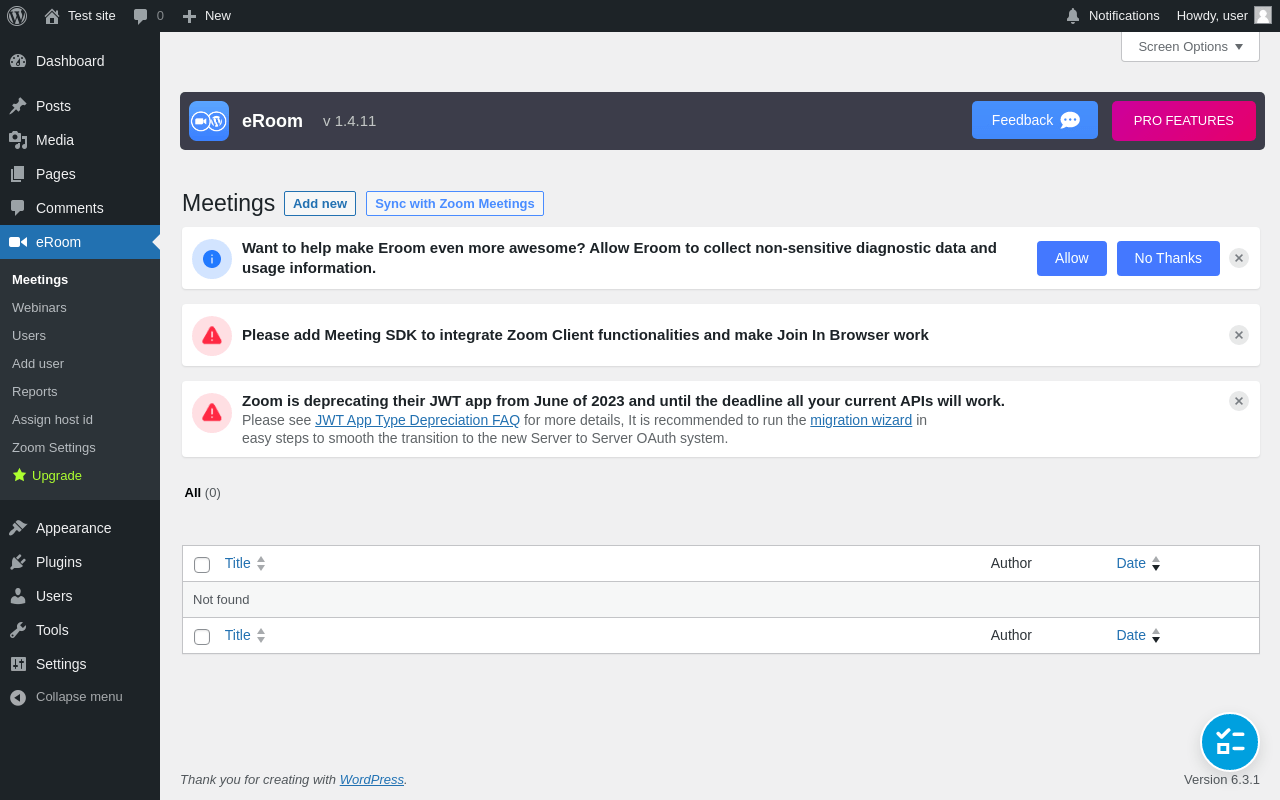Dismiss the diagnostic data notice

tap(1239, 258)
